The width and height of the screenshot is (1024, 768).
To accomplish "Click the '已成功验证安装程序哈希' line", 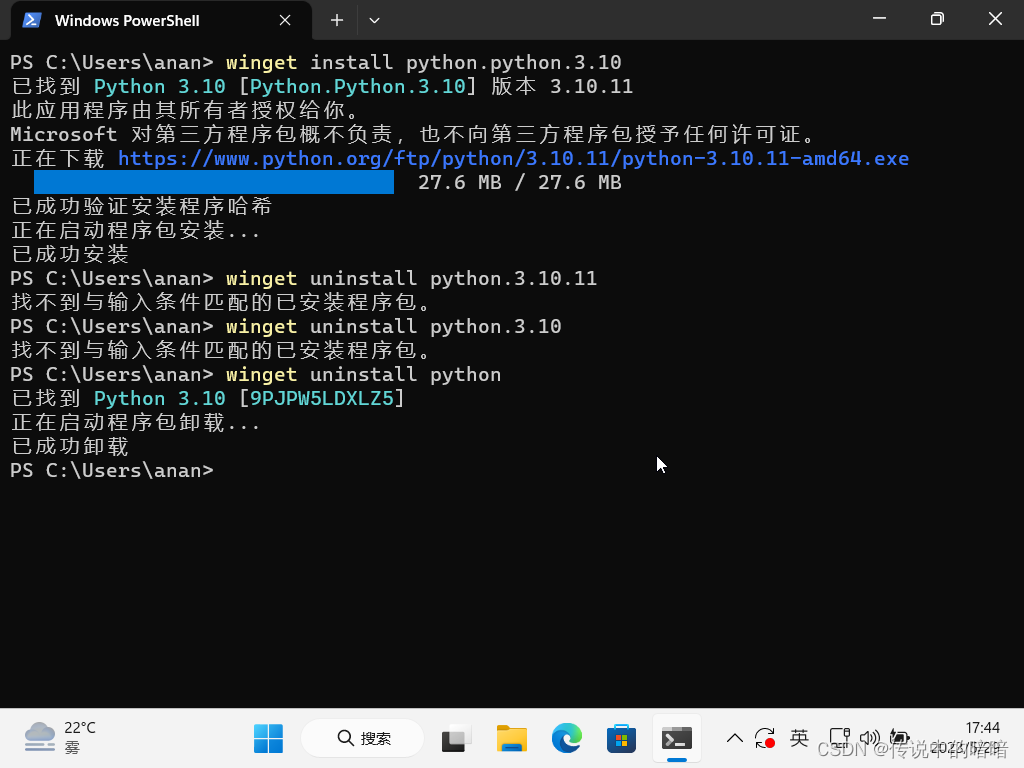I will (142, 206).
